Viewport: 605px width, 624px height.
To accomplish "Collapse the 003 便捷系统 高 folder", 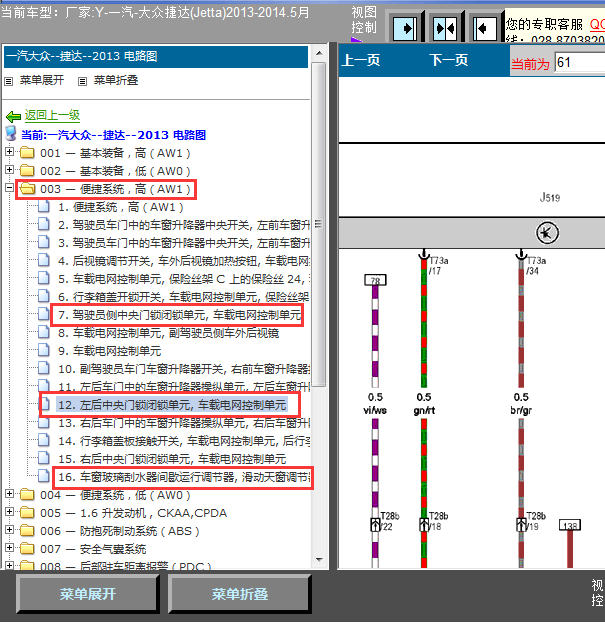I will (10, 187).
